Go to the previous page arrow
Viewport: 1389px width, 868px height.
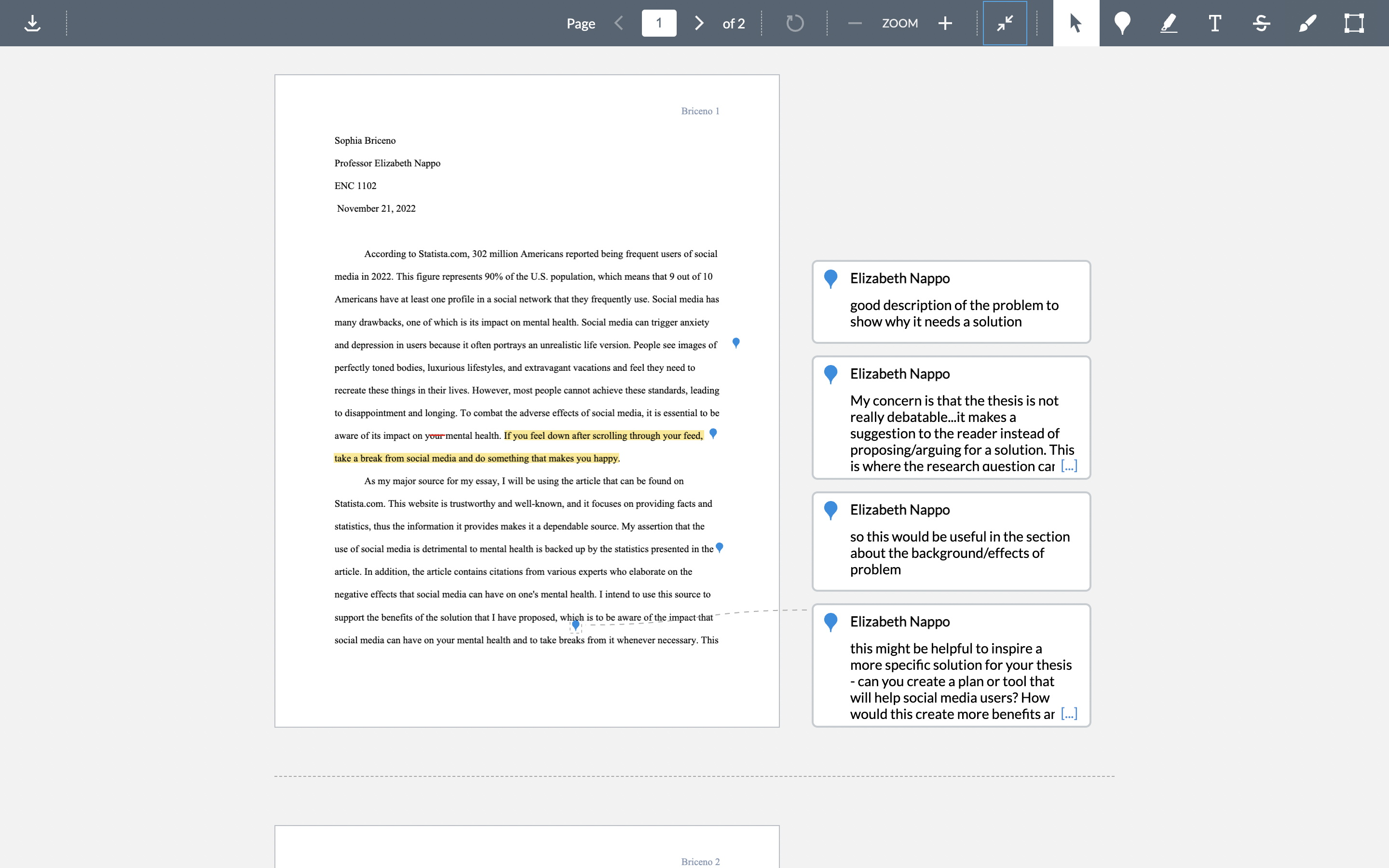tap(619, 23)
